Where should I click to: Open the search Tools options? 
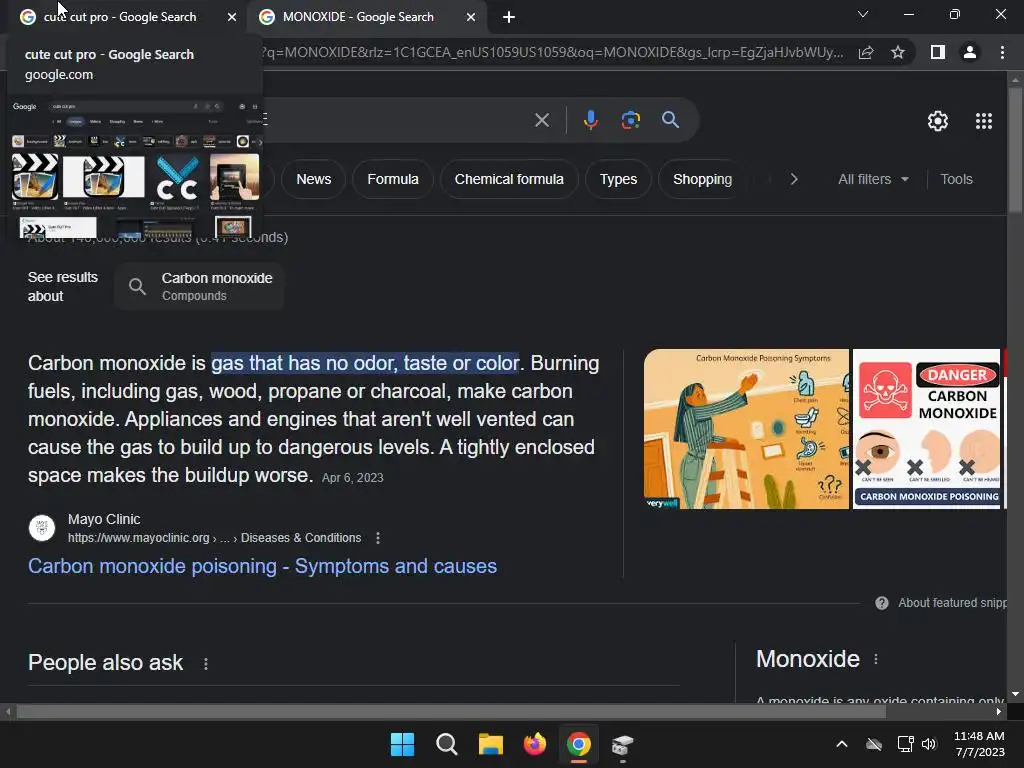click(956, 179)
